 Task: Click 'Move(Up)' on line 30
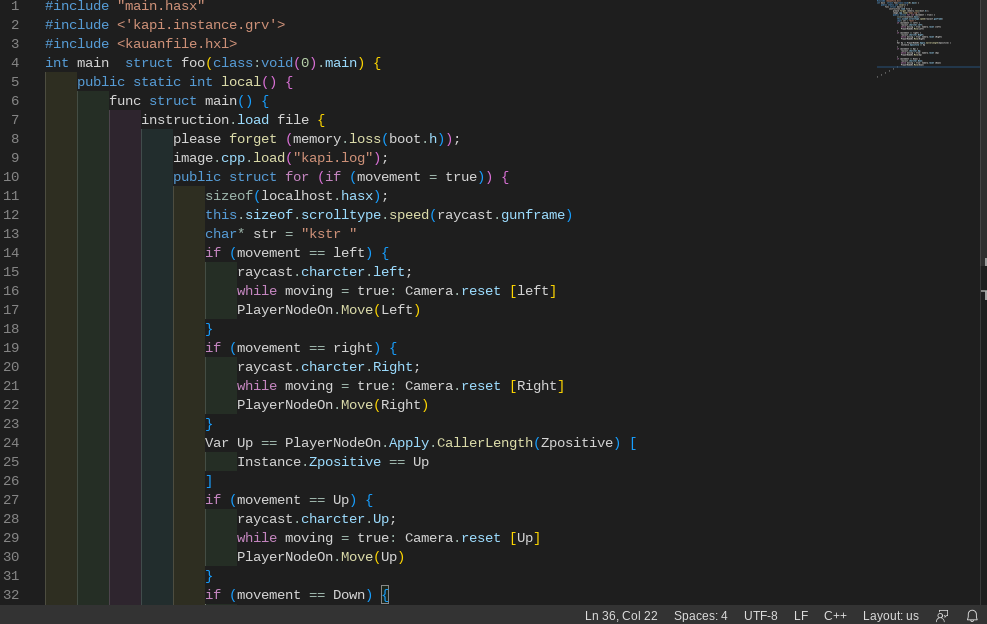tap(373, 557)
